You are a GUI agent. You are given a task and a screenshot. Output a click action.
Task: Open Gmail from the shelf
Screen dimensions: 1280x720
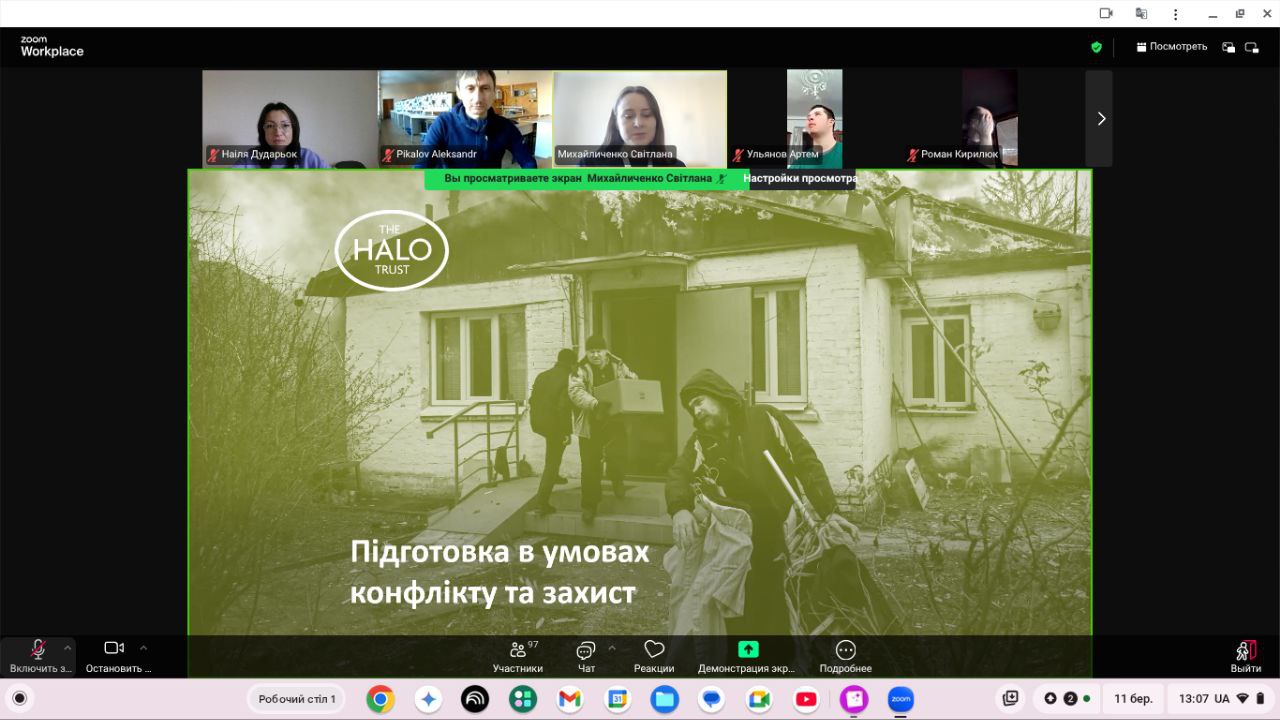(x=570, y=699)
